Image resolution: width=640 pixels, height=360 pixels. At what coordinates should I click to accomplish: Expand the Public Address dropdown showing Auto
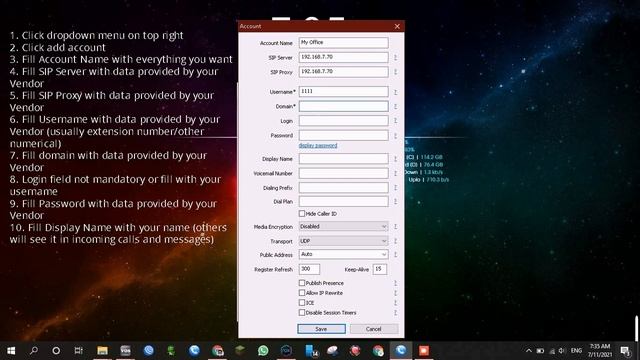343,254
